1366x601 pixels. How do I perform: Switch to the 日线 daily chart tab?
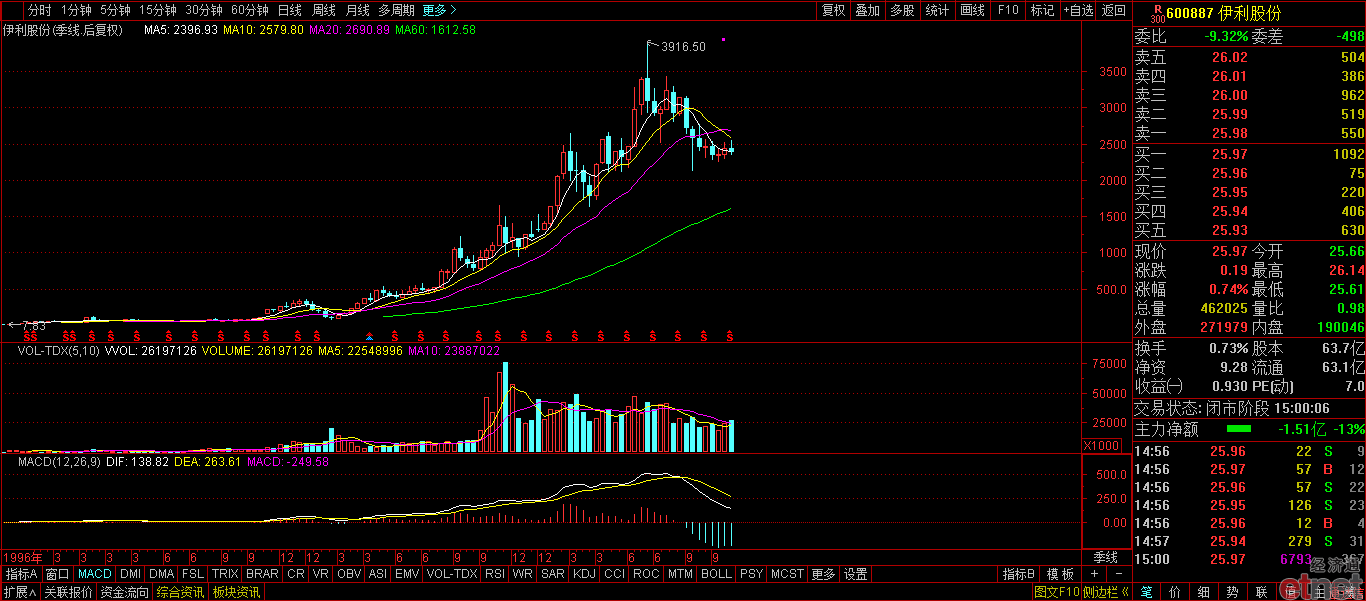pos(290,10)
